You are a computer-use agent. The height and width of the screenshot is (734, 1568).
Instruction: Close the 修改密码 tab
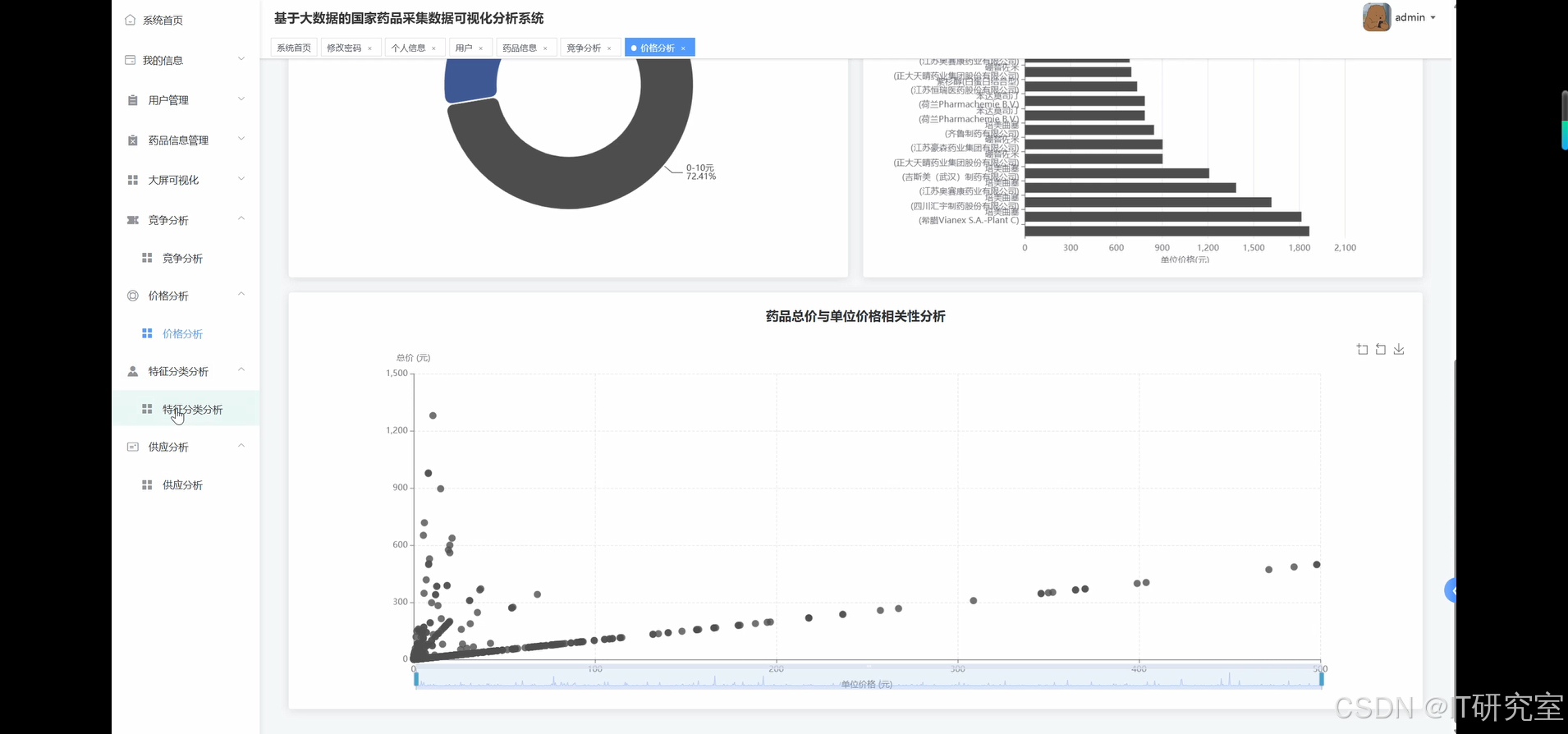(x=369, y=48)
